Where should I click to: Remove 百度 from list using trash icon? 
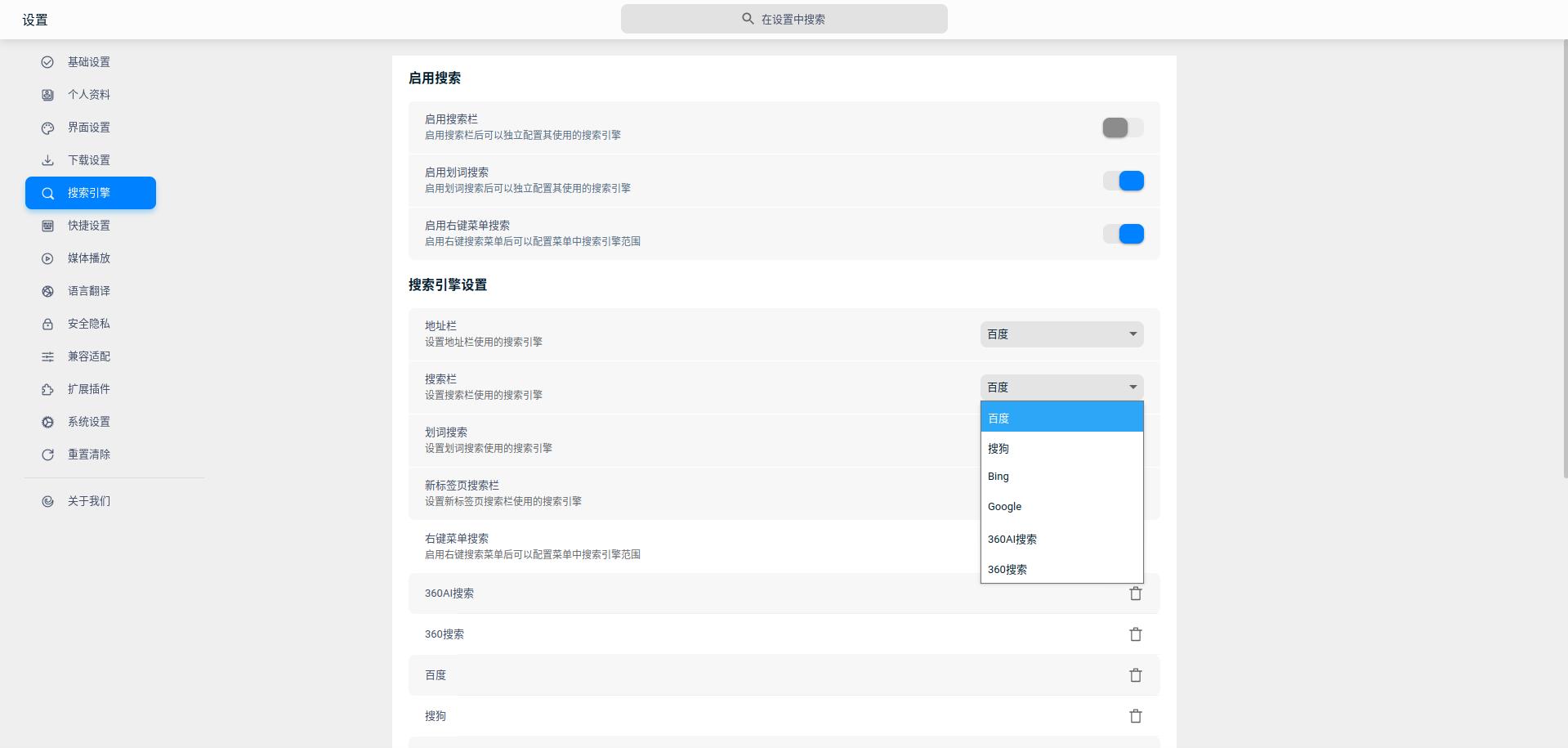click(1135, 675)
